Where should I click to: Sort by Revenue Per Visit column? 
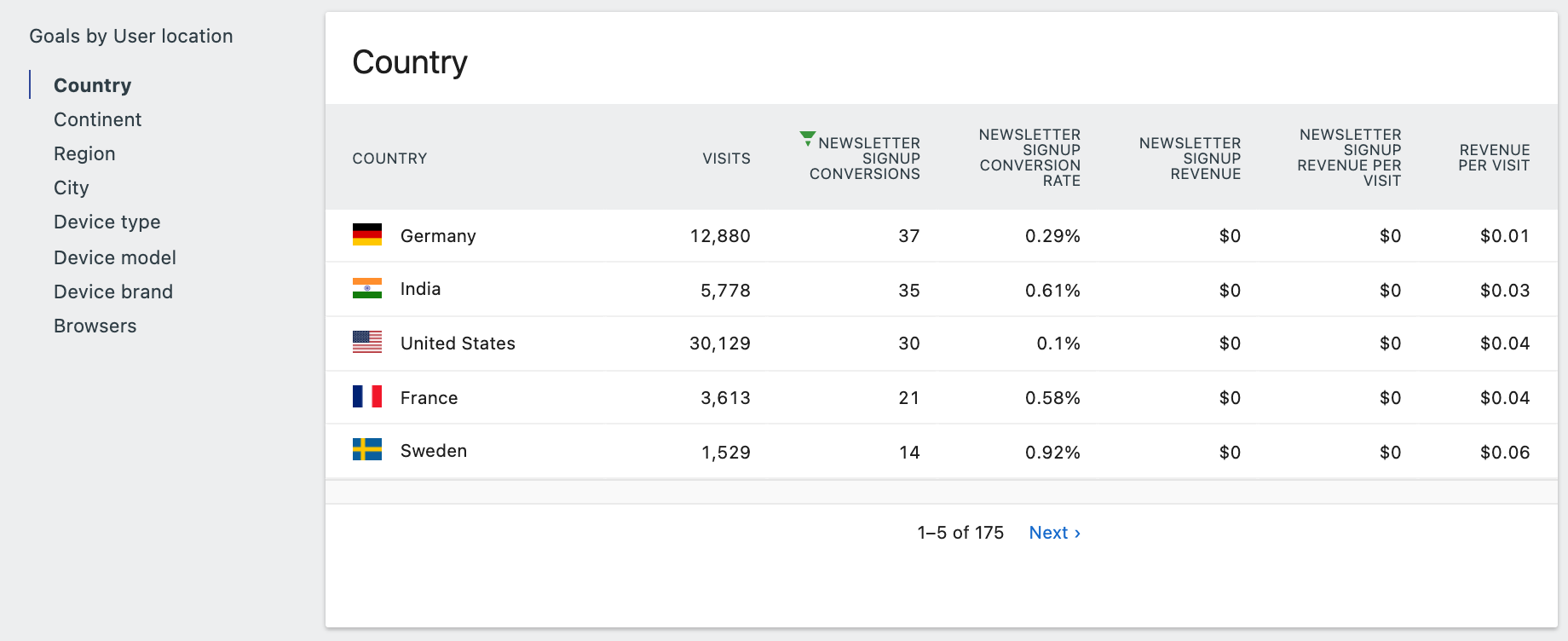point(1493,158)
